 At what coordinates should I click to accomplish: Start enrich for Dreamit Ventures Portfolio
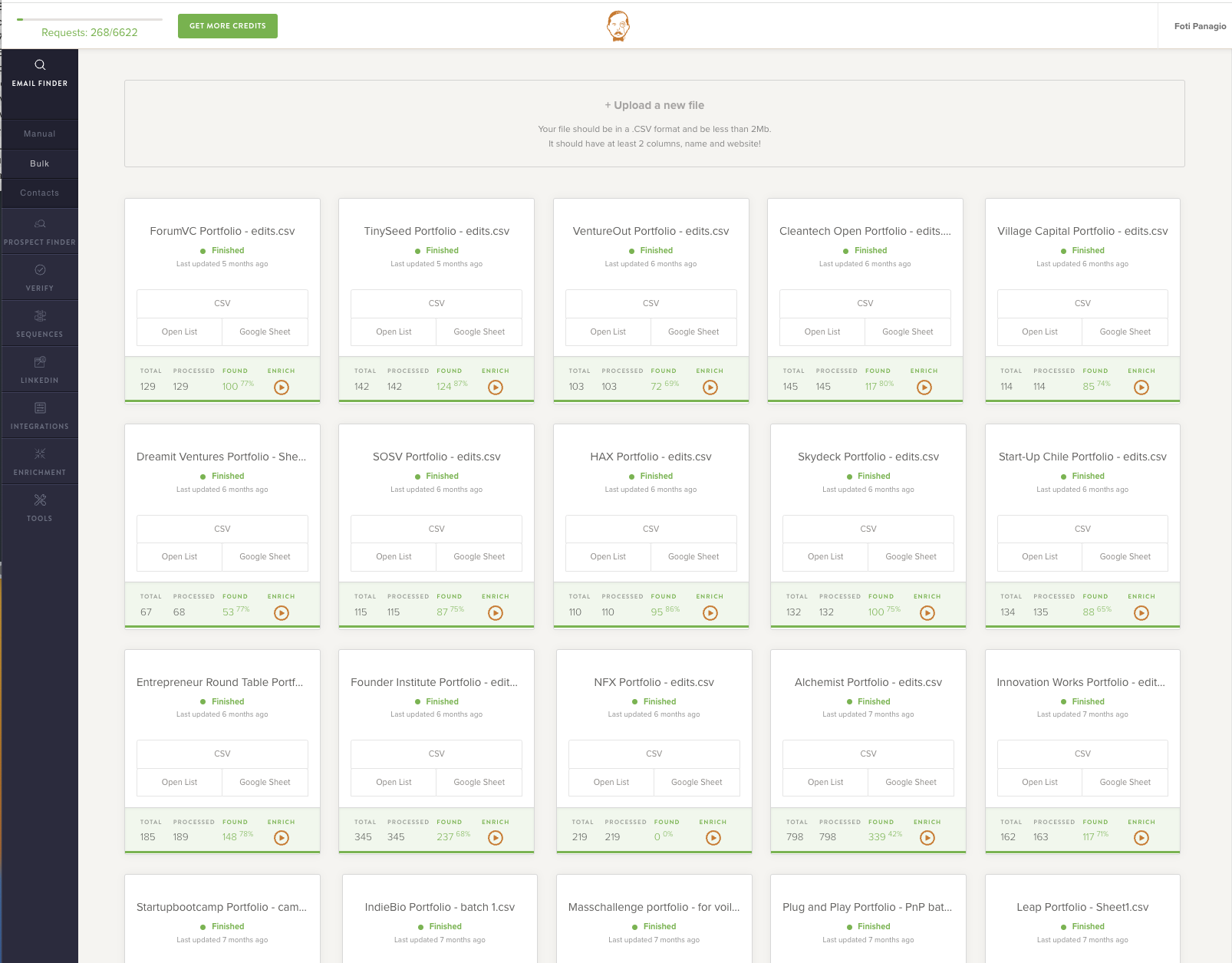pyautogui.click(x=282, y=613)
